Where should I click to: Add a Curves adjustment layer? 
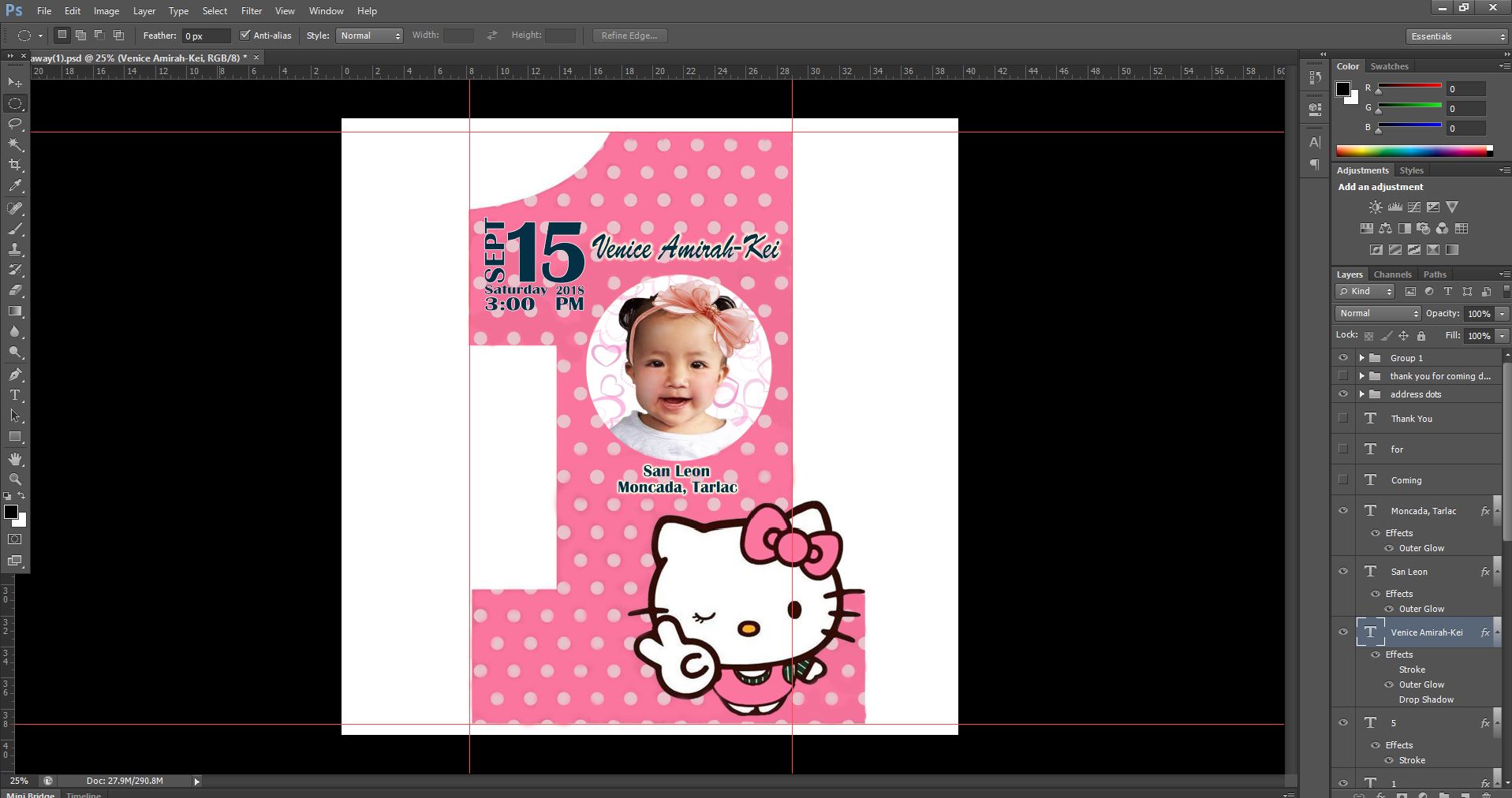click(1414, 207)
